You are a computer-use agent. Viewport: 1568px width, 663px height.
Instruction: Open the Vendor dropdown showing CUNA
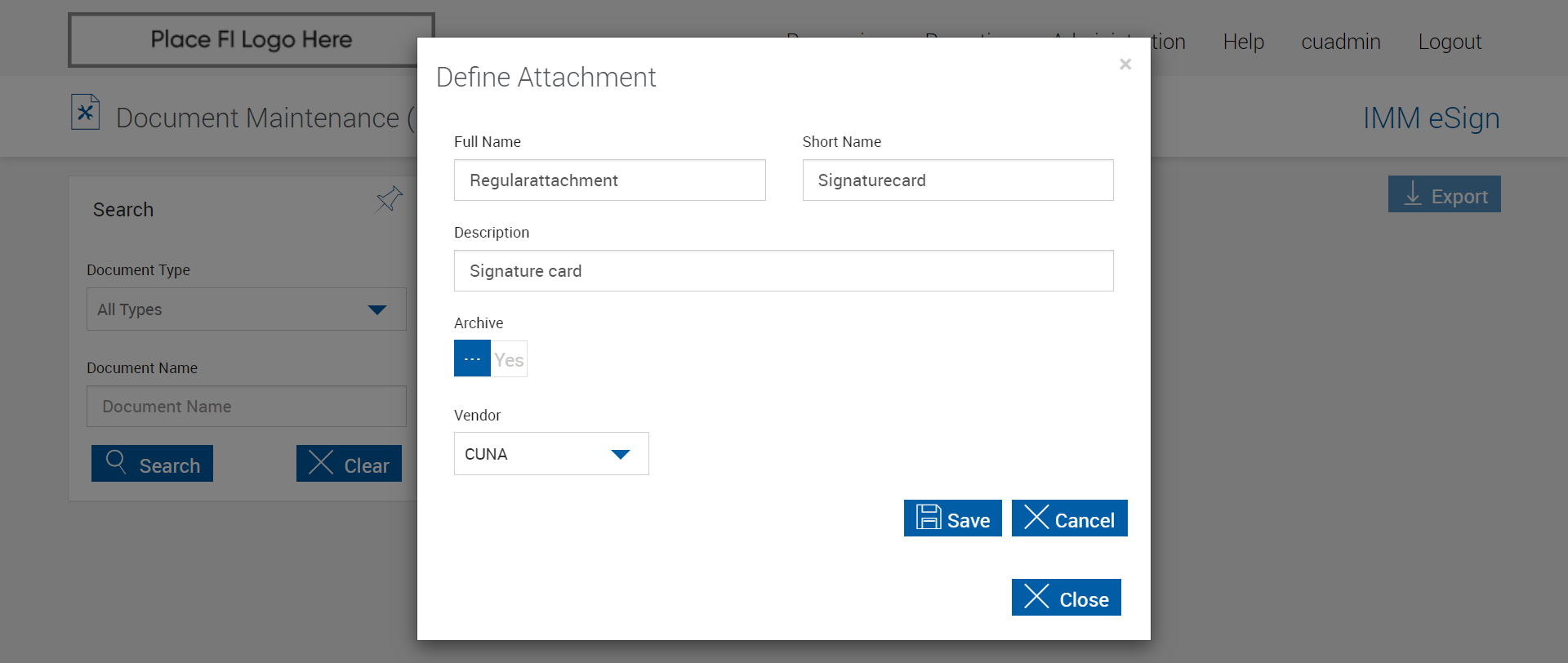tap(551, 454)
